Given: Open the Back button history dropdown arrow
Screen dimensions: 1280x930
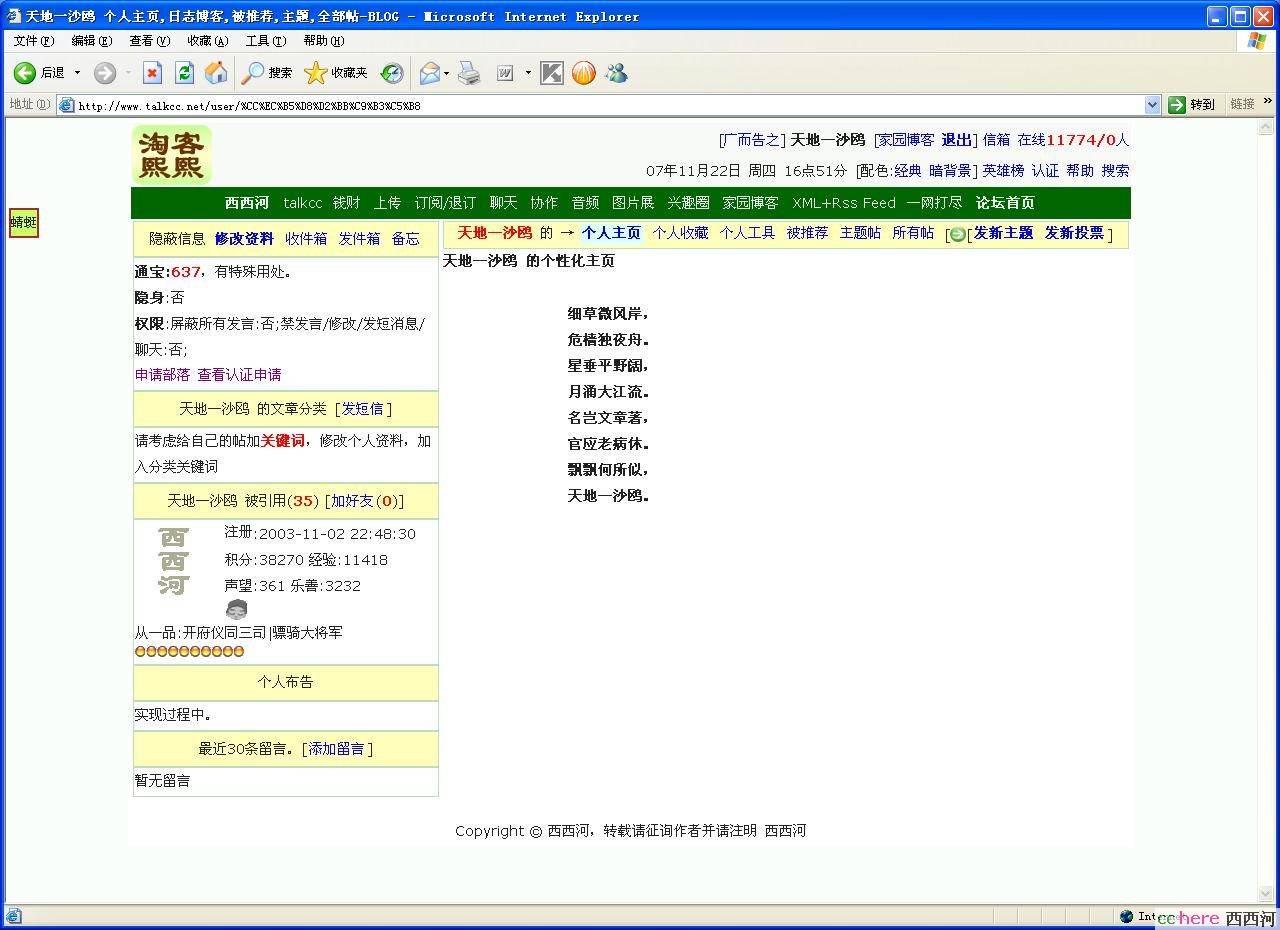Looking at the screenshot, I should (x=78, y=73).
